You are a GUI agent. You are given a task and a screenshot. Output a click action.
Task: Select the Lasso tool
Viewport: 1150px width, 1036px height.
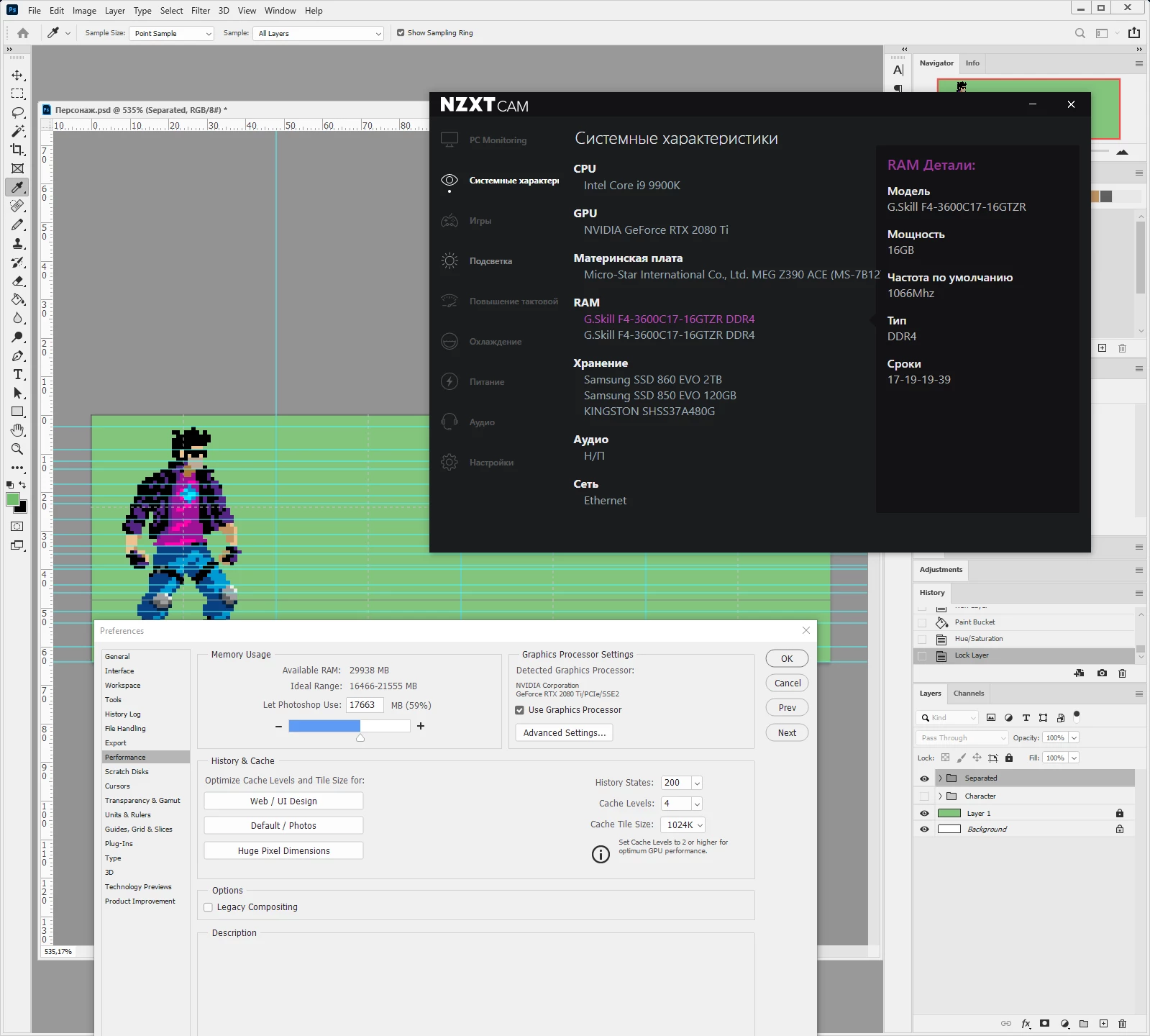click(17, 113)
